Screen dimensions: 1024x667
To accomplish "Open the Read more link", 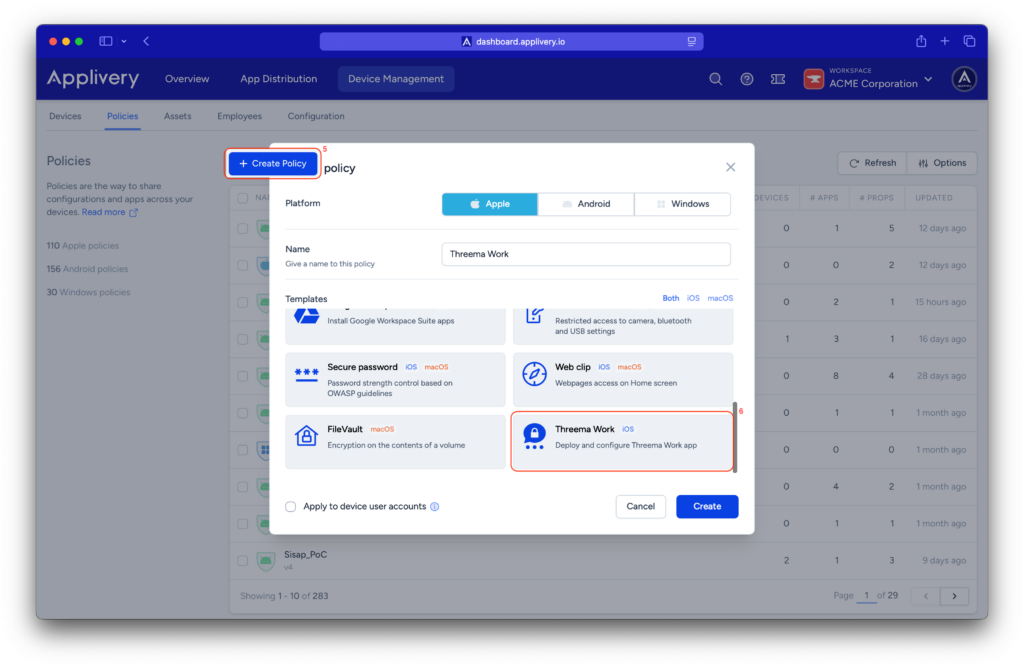I will tap(110, 212).
